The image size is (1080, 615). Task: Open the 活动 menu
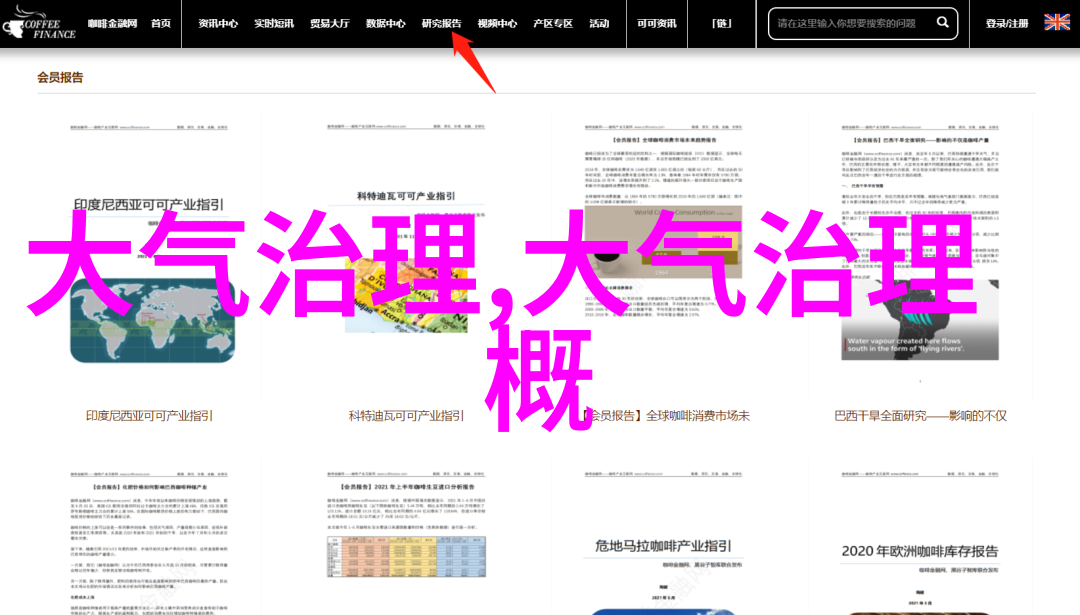(599, 23)
